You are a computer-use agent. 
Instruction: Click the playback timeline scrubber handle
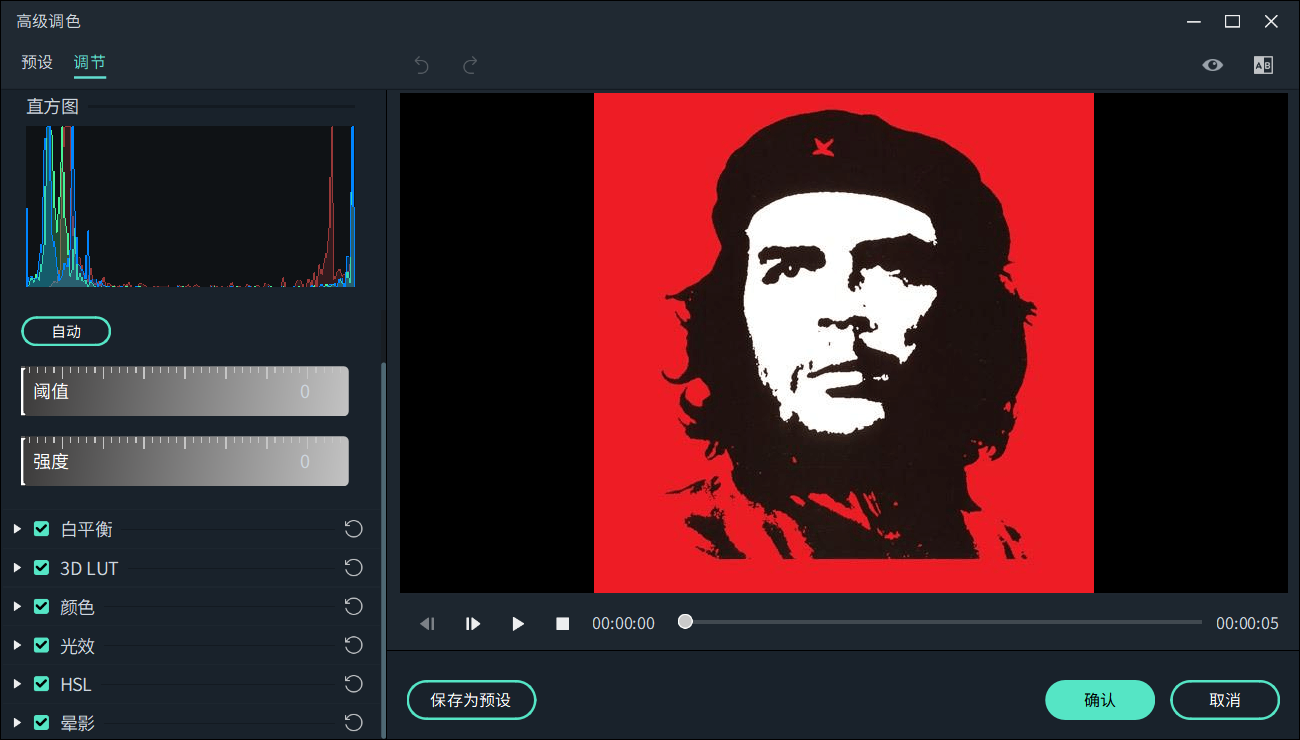point(685,622)
